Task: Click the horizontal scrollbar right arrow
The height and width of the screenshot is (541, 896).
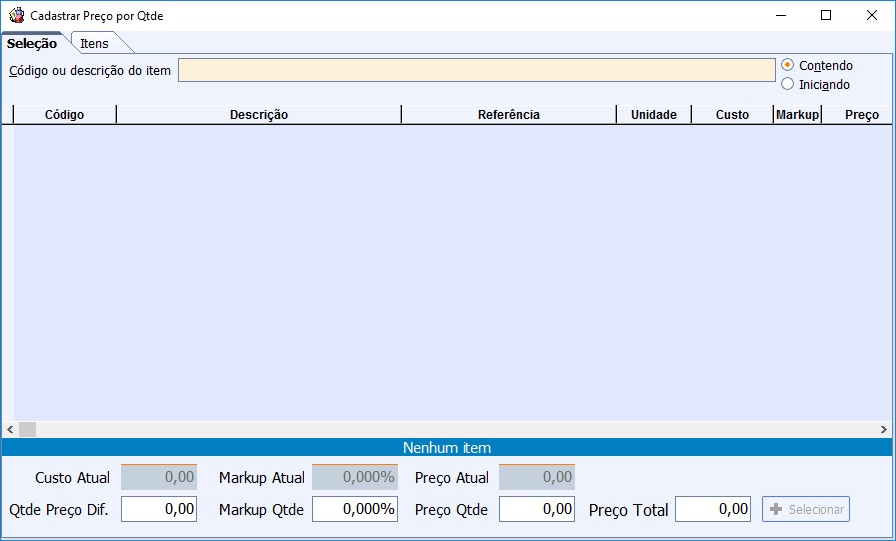Action: pos(883,429)
